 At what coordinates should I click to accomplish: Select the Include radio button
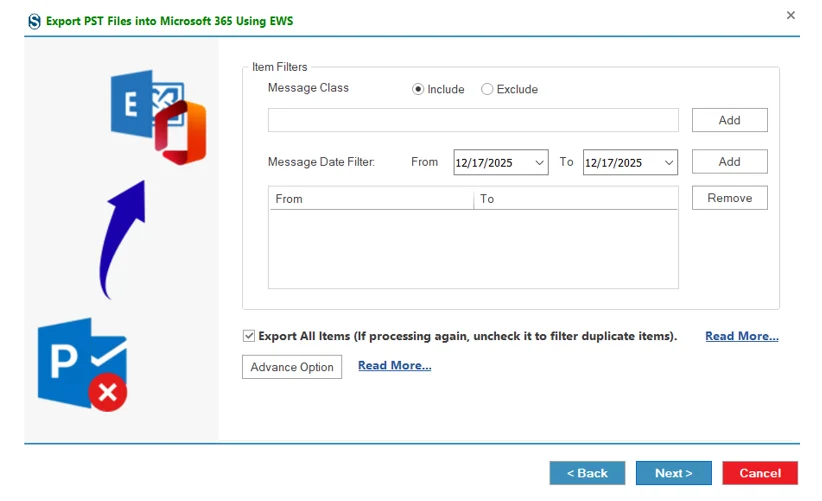coord(418,89)
